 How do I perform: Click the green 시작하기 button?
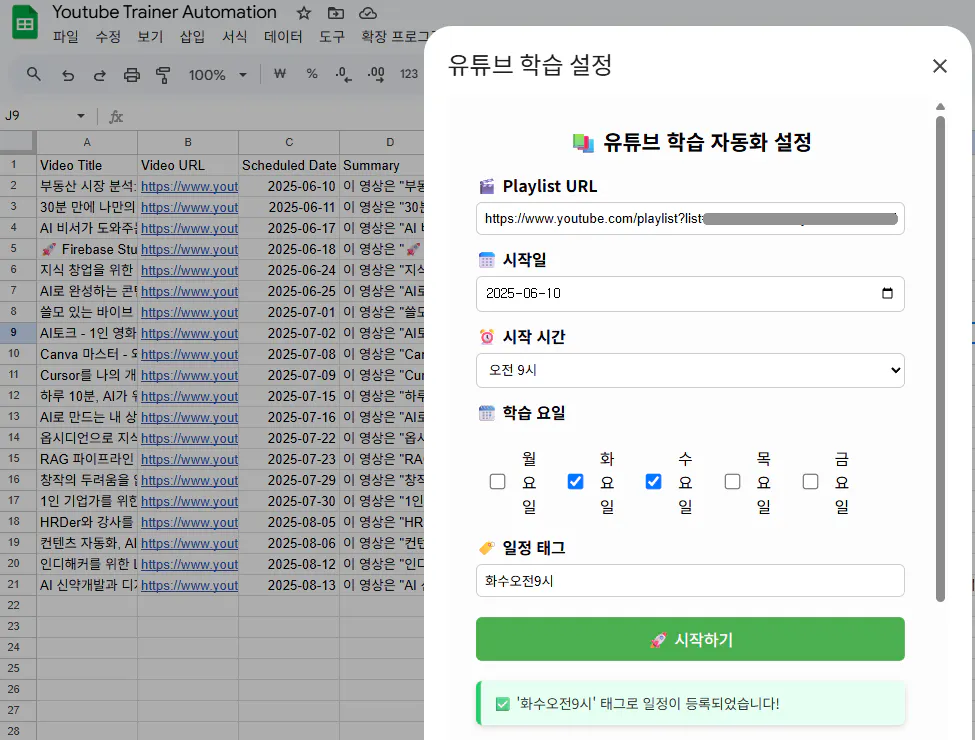[x=690, y=639]
